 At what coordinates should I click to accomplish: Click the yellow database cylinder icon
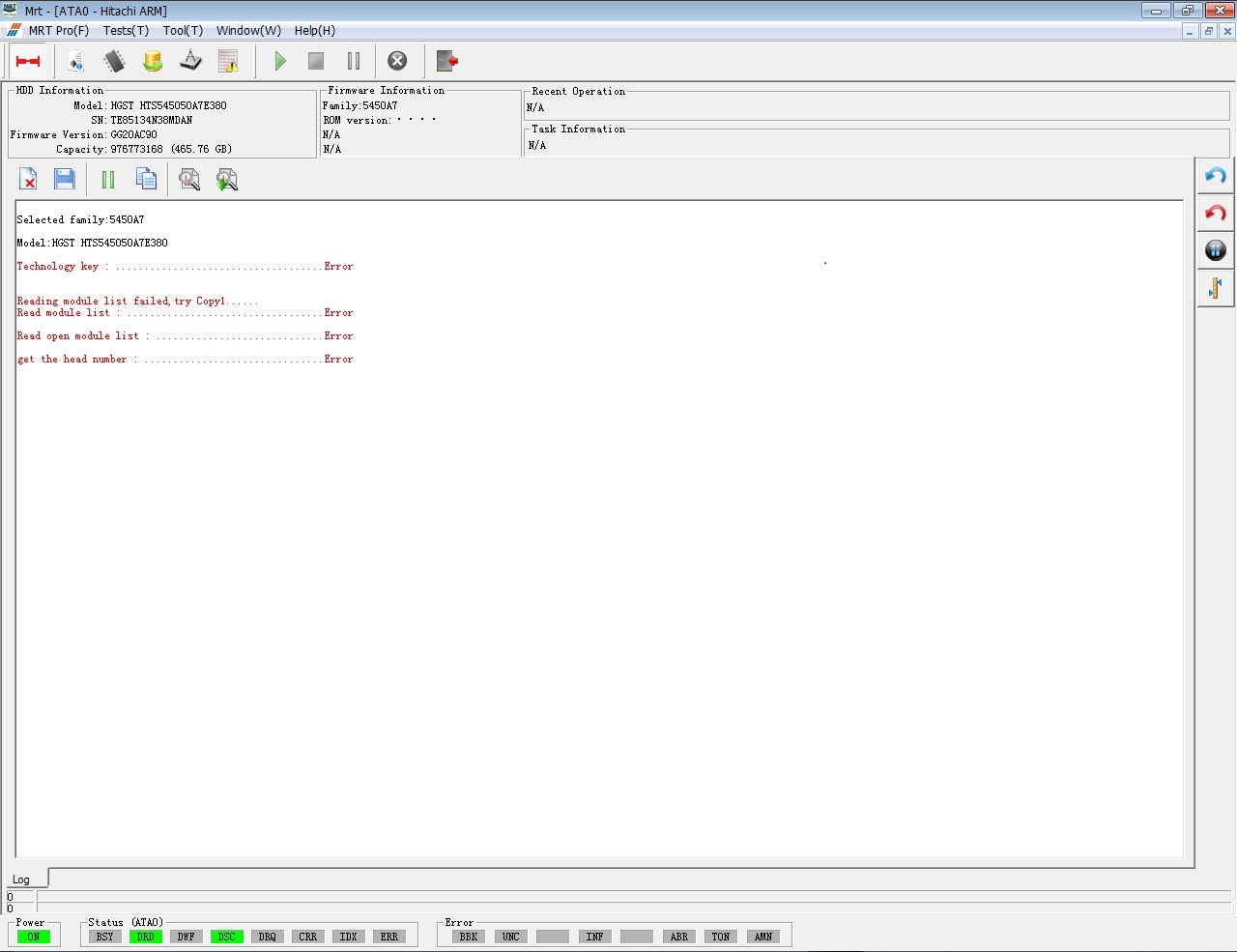click(x=153, y=61)
